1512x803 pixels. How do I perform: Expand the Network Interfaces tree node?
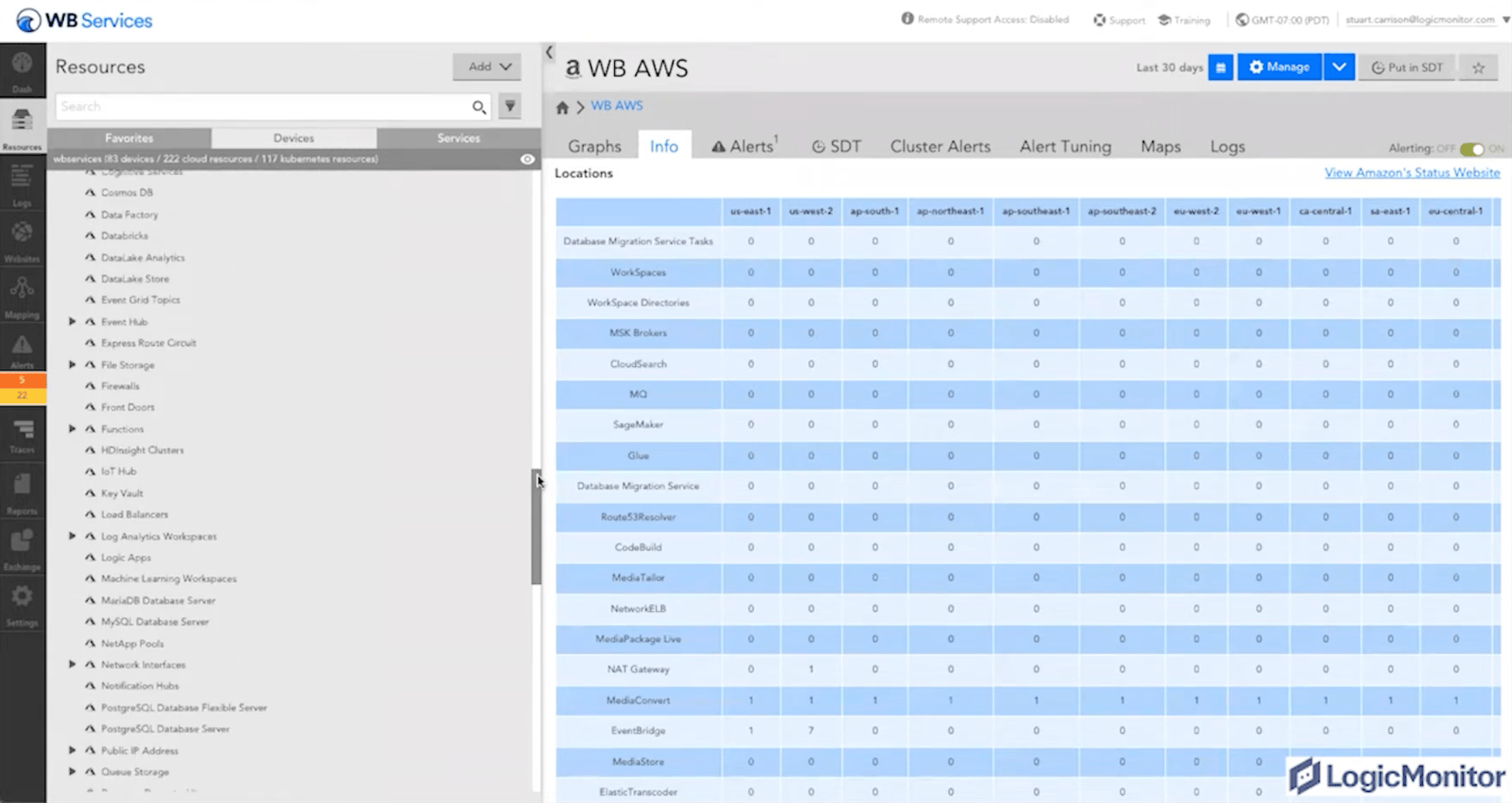click(x=72, y=664)
